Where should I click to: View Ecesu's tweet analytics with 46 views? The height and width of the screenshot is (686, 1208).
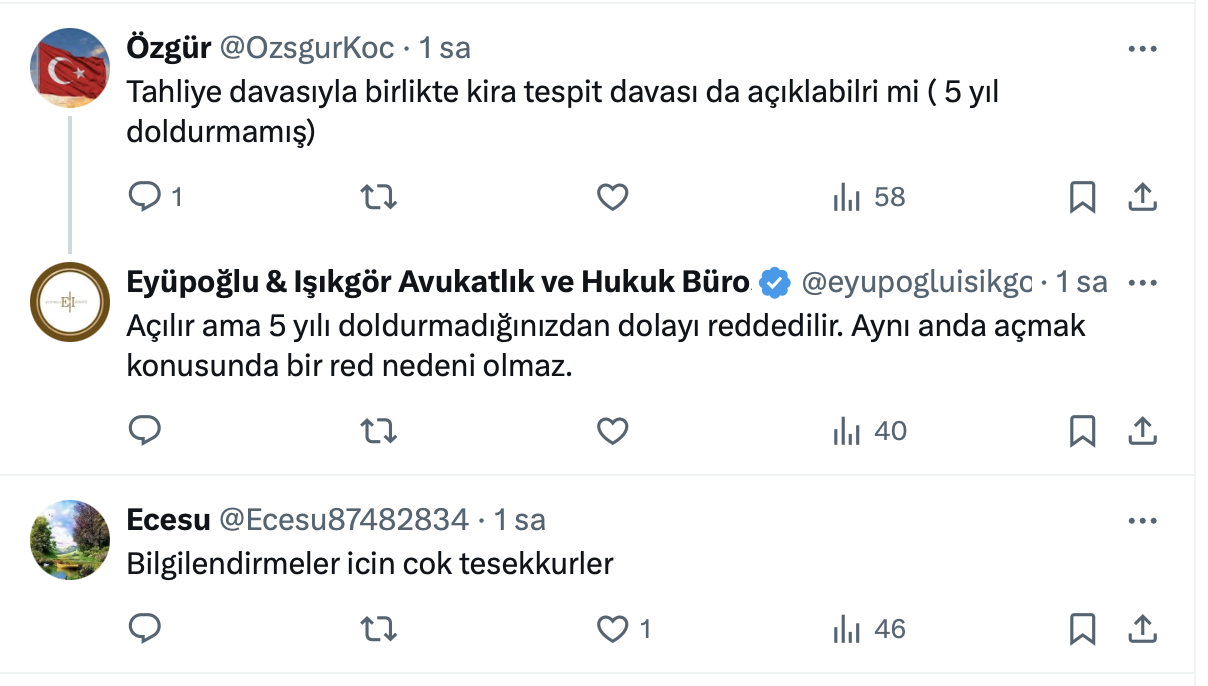tap(868, 628)
